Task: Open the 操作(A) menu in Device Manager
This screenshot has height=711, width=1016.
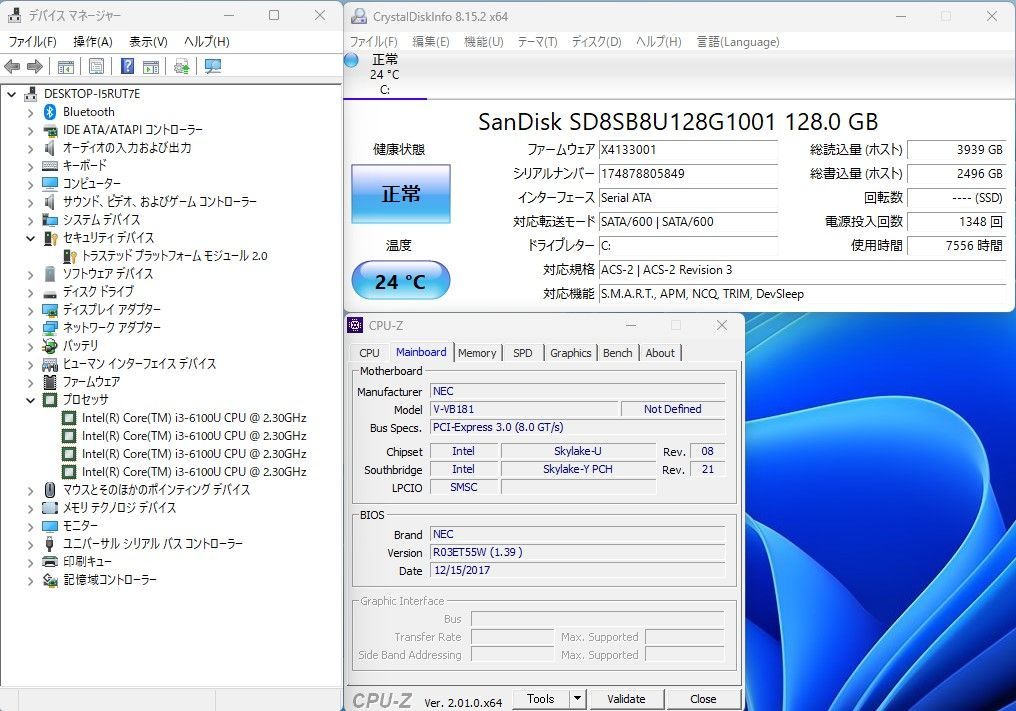Action: point(93,41)
